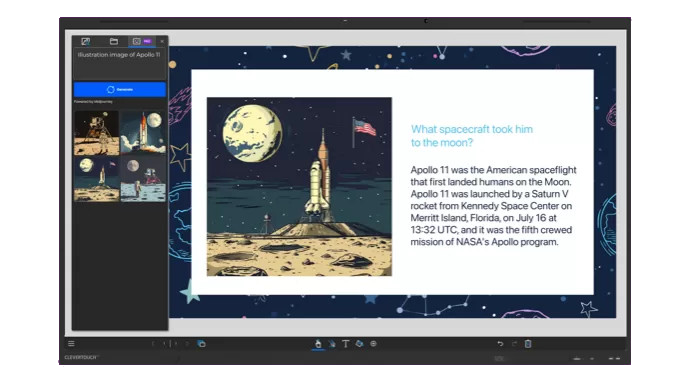Close the image panel
Viewport: 690px width, 388px height.
pyautogui.click(x=162, y=41)
